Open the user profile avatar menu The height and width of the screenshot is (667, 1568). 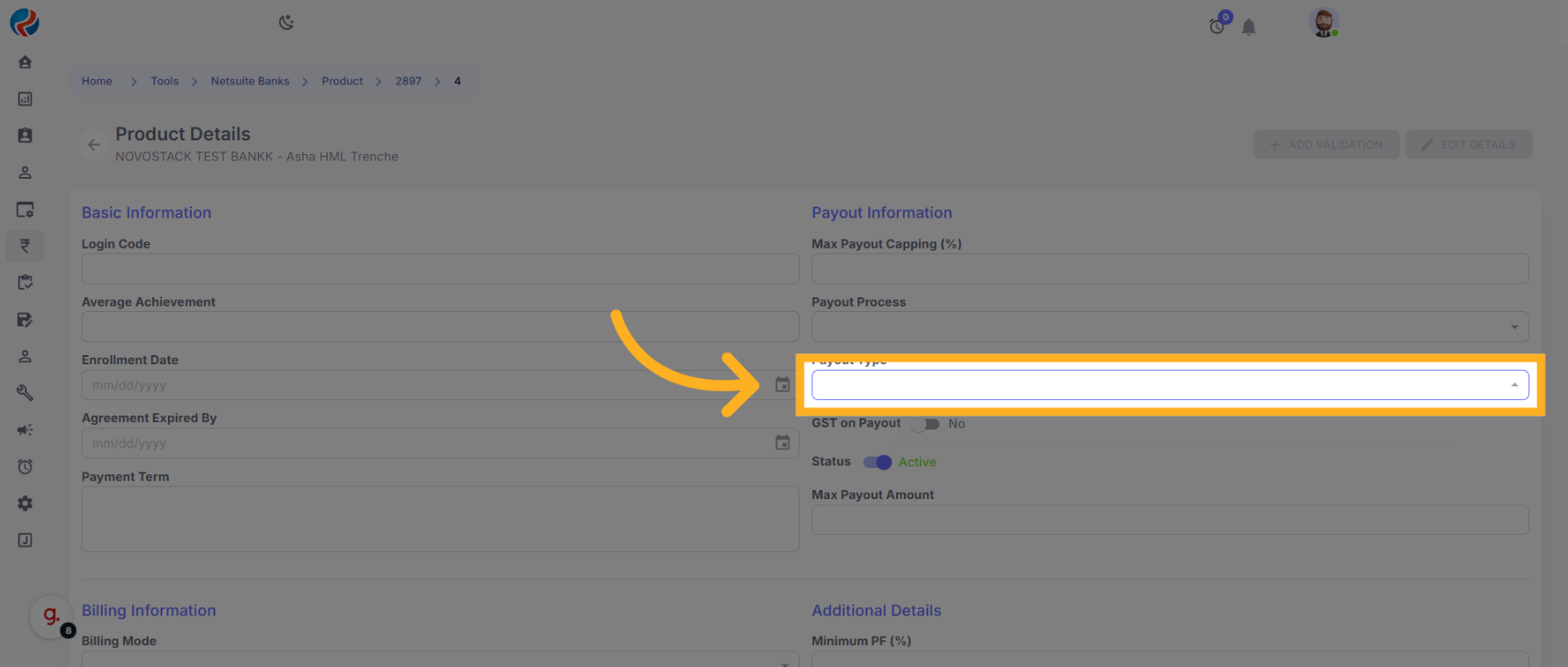coord(1323,23)
